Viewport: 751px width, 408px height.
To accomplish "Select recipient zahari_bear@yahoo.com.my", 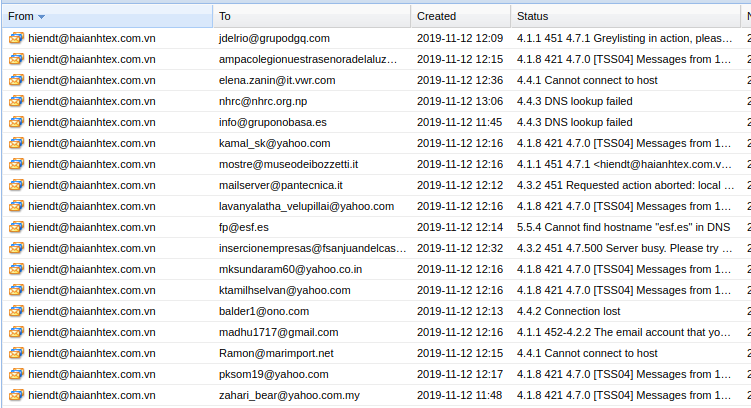I will pyautogui.click(x=289, y=395).
